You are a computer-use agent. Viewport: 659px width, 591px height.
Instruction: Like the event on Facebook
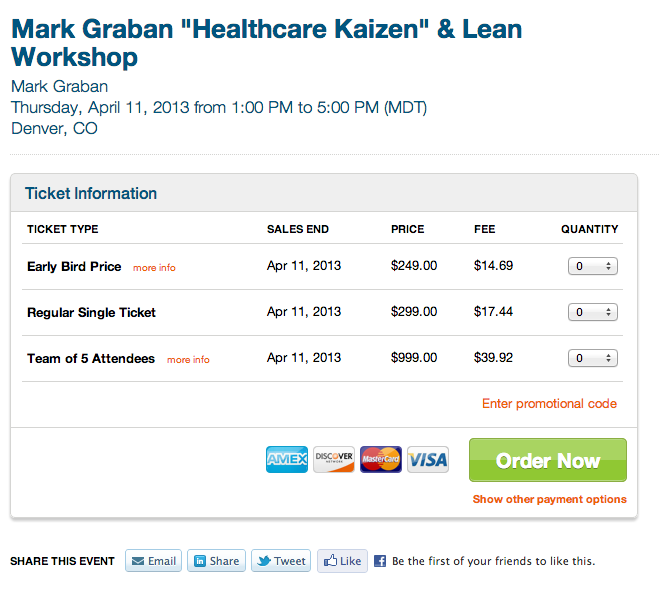pyautogui.click(x=342, y=561)
